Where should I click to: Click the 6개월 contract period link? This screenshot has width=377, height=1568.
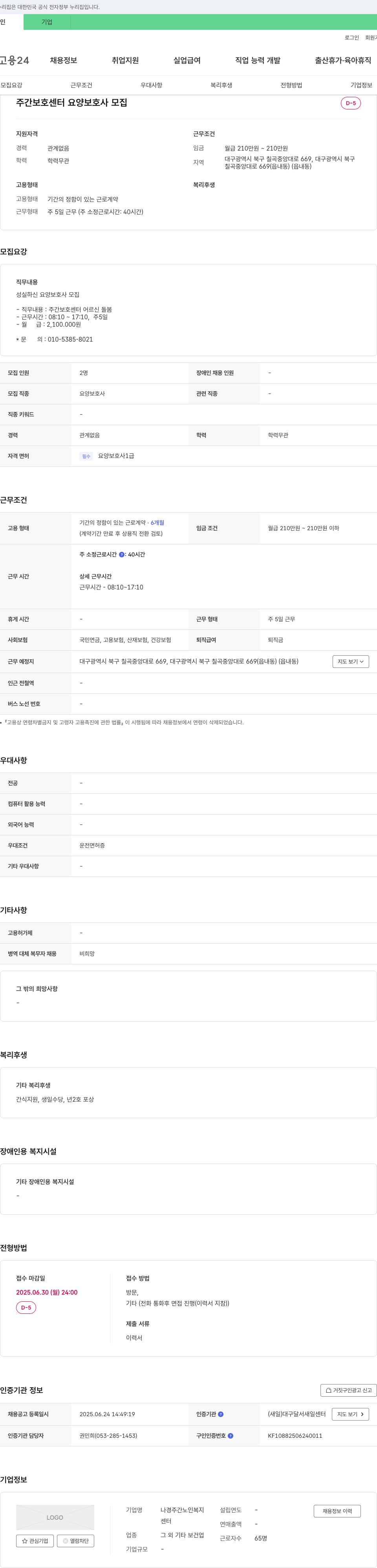157,522
